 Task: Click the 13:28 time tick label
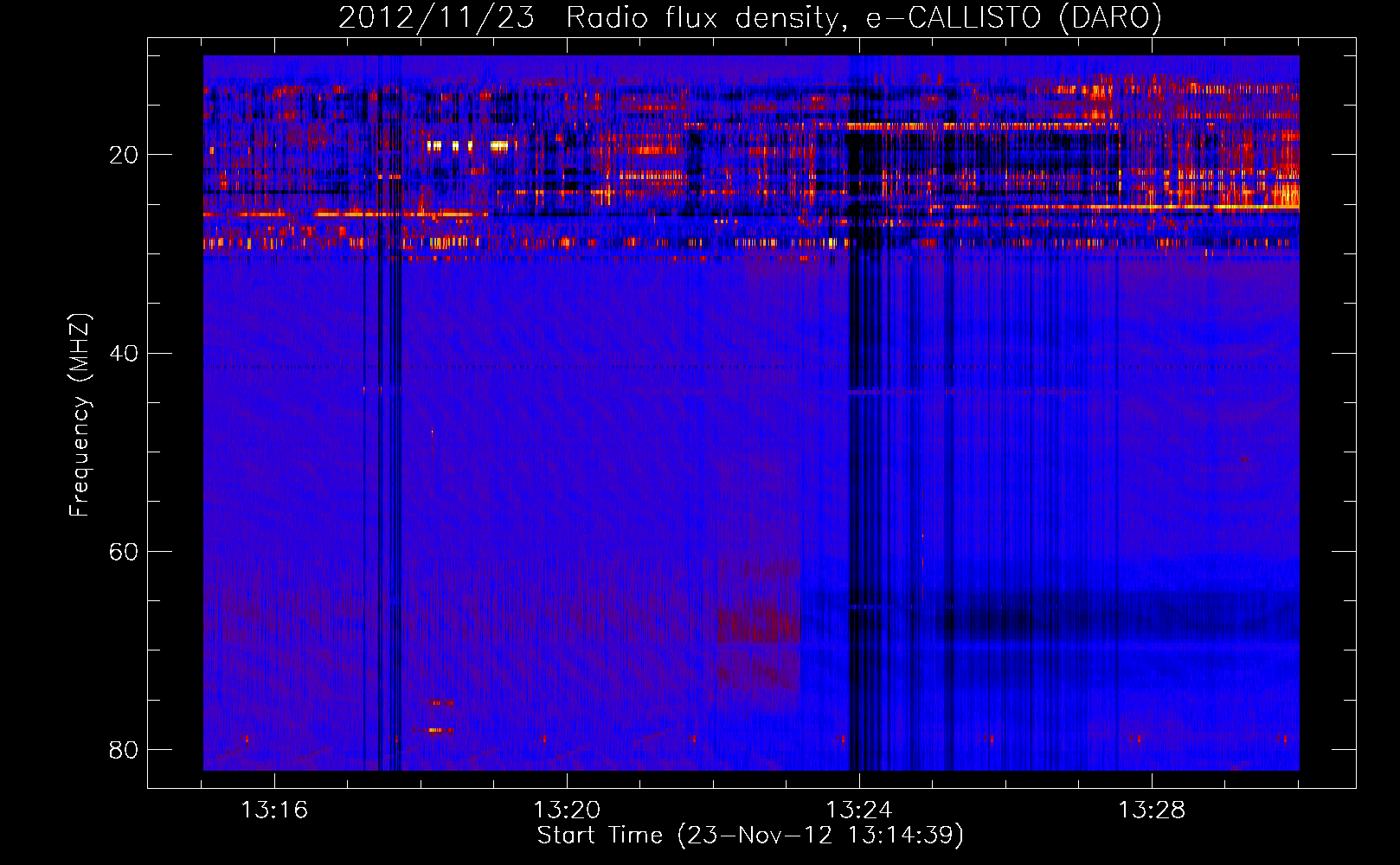pos(1152,811)
